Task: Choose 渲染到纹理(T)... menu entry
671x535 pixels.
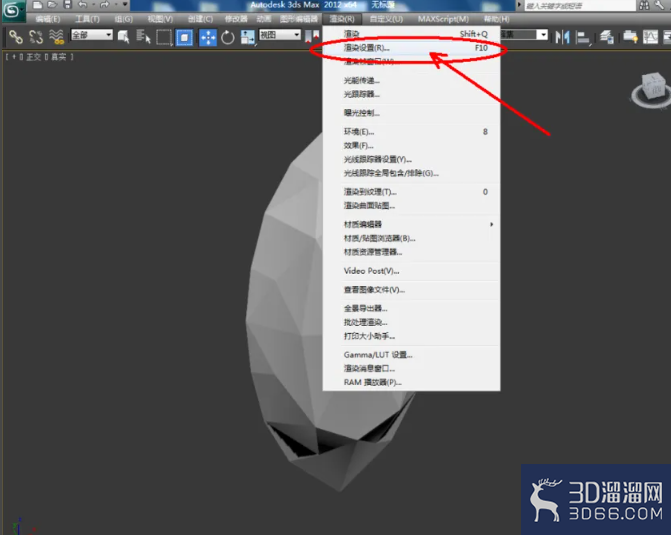Action: coord(411,192)
